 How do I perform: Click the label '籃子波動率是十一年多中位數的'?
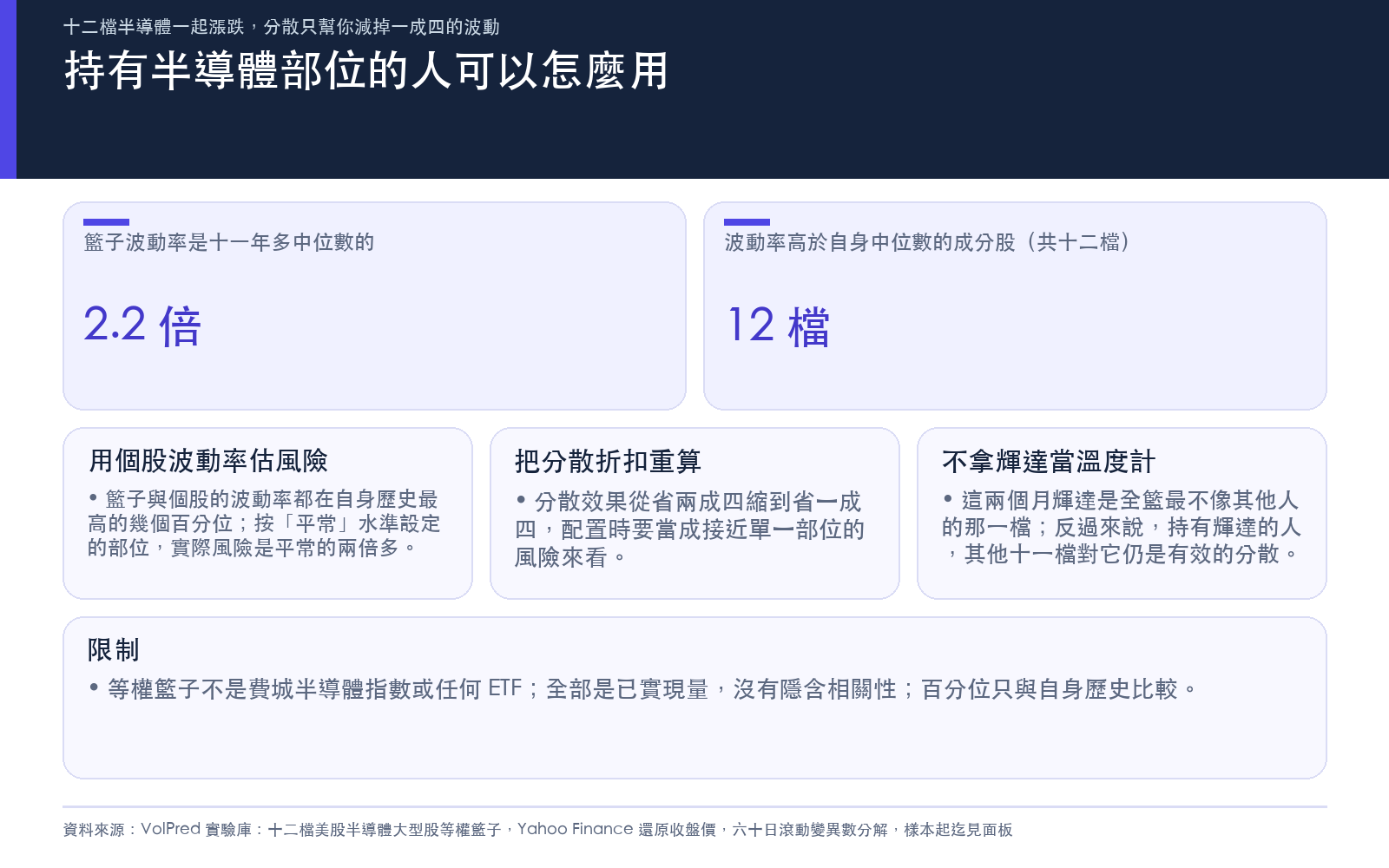(229, 242)
